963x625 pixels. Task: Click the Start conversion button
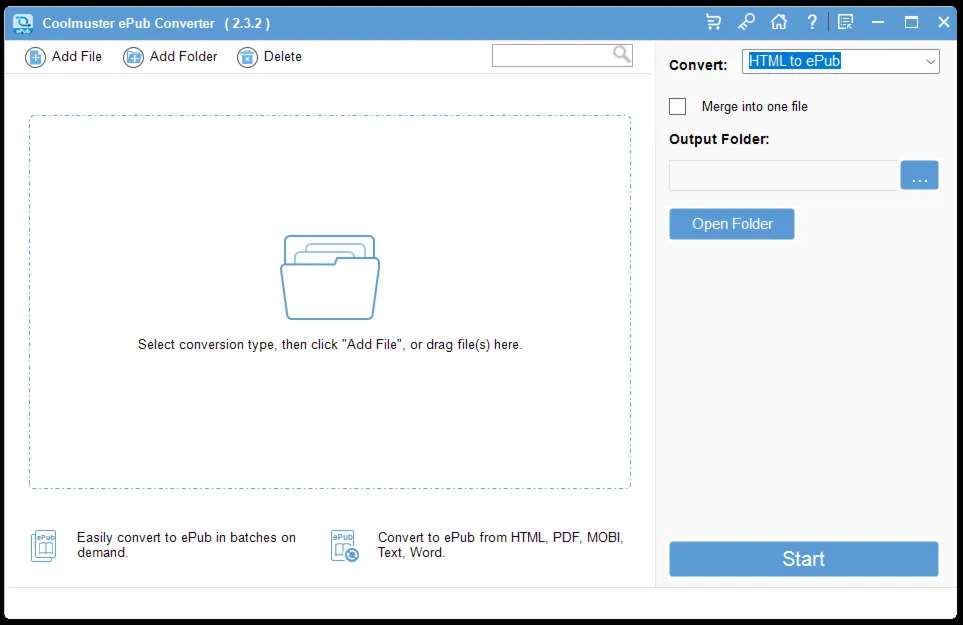coord(803,559)
